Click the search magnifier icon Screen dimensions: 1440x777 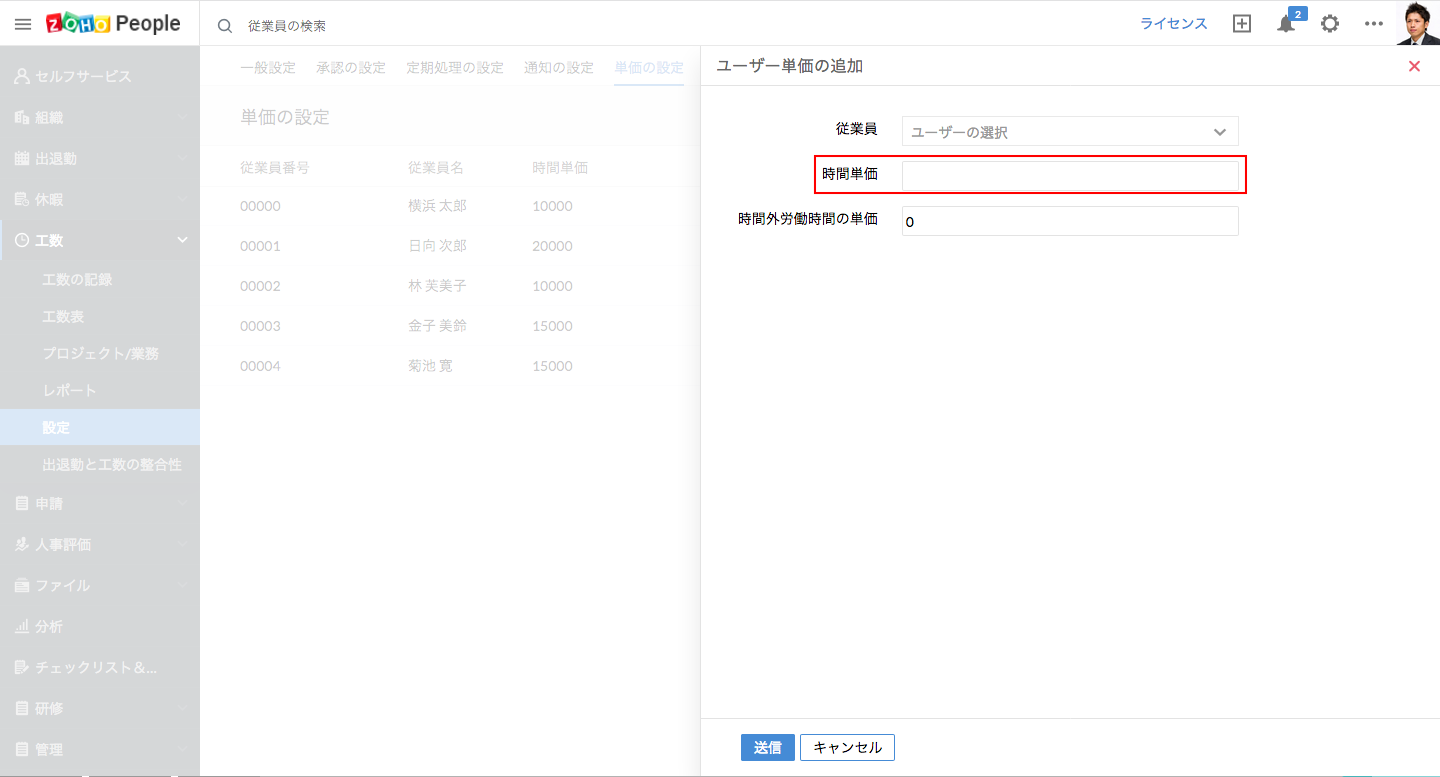225,25
